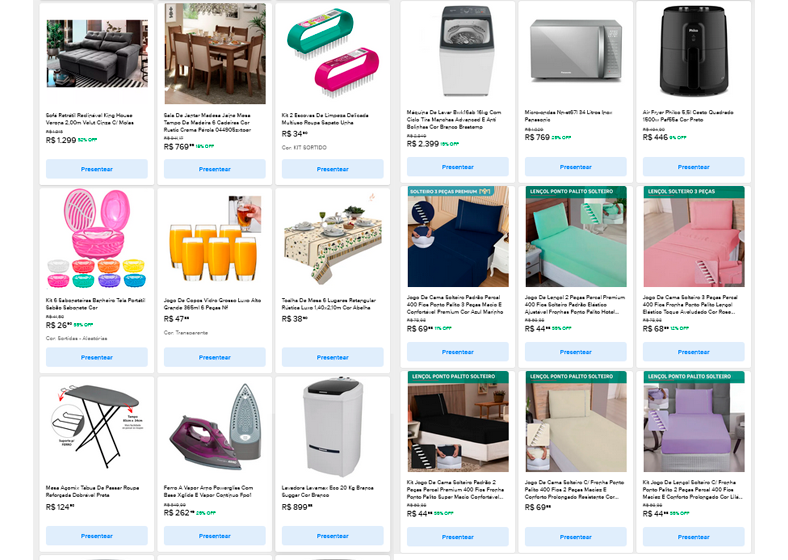
Task: Open the lilac bed sheet product image
Action: [694, 421]
